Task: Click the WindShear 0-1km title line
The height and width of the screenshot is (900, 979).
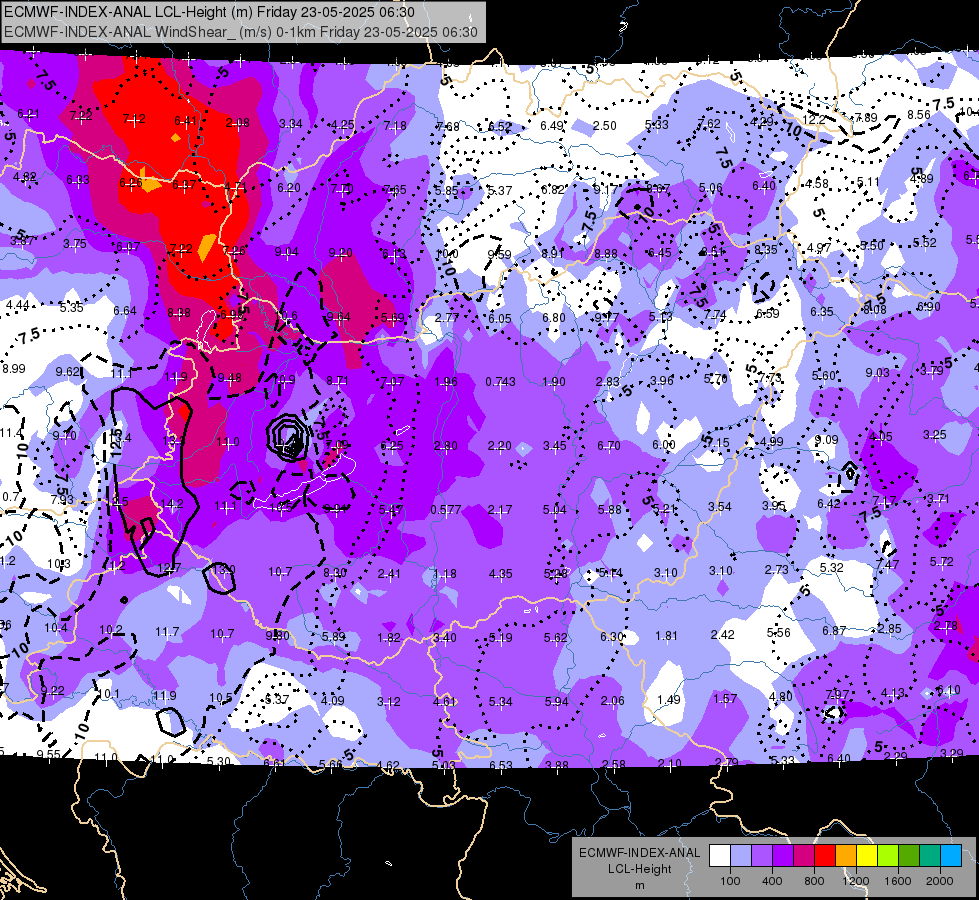Action: [240, 32]
